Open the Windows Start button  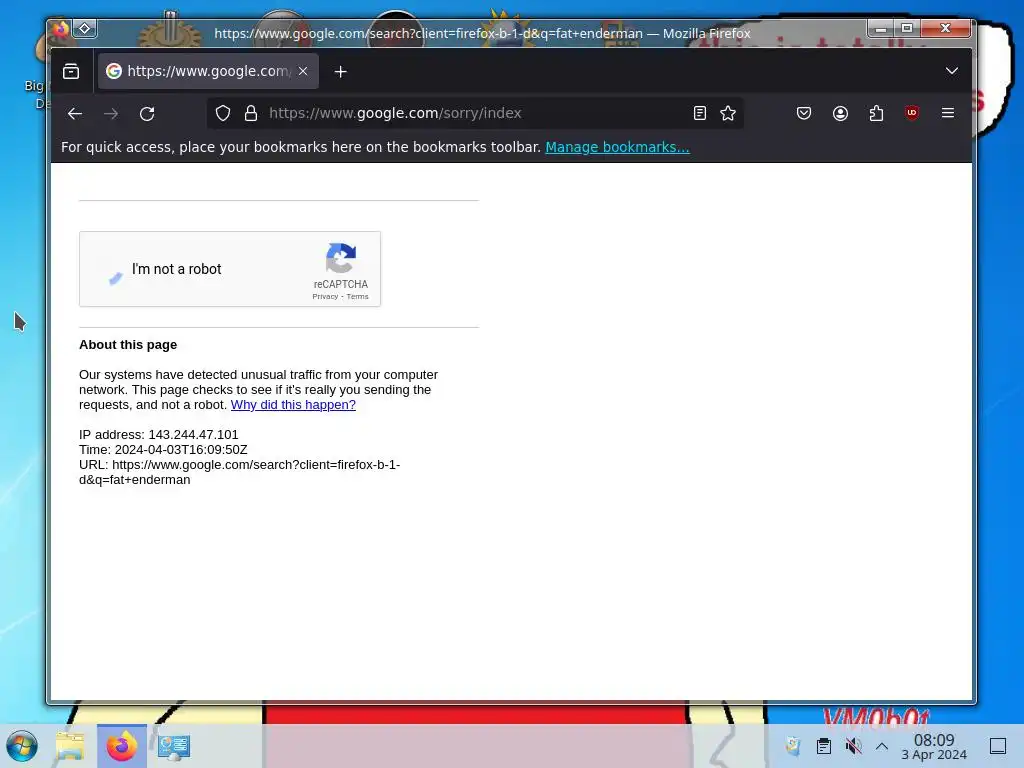(22, 746)
